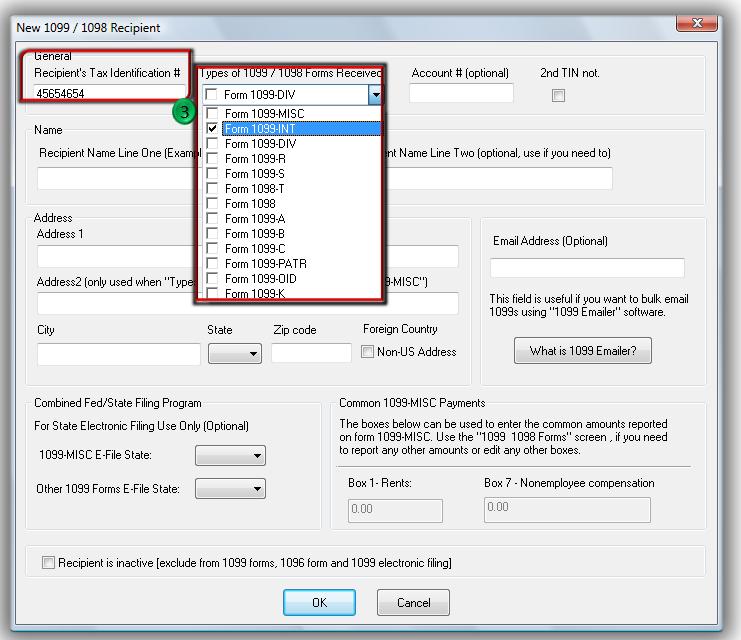Close the New 1099 / 1098 Recipient dialog
Image resolution: width=741 pixels, height=640 pixels.
pyautogui.click(x=697, y=23)
